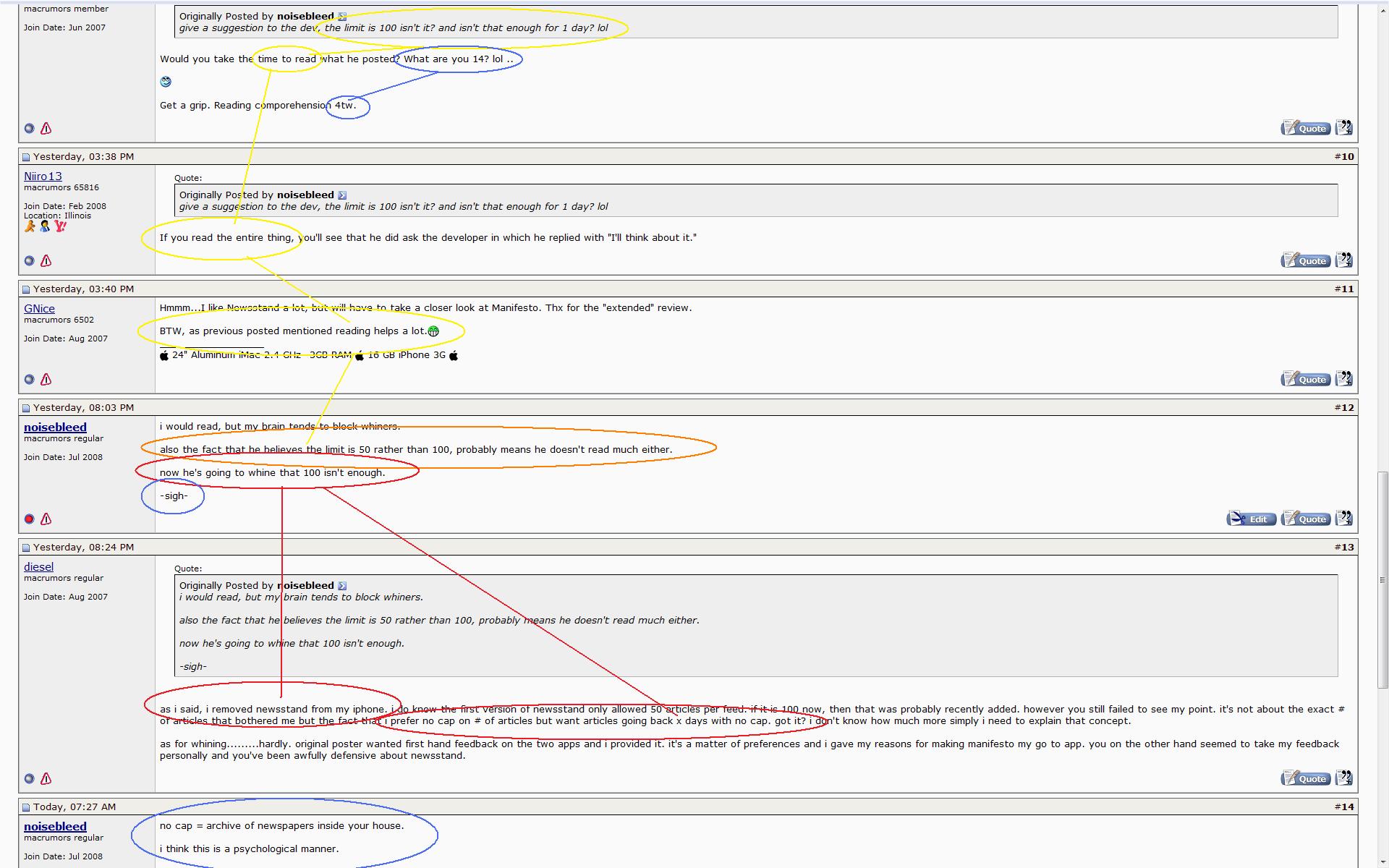Report post #10 with the warning triangle icon
Image resolution: width=1389 pixels, height=868 pixels.
[46, 261]
